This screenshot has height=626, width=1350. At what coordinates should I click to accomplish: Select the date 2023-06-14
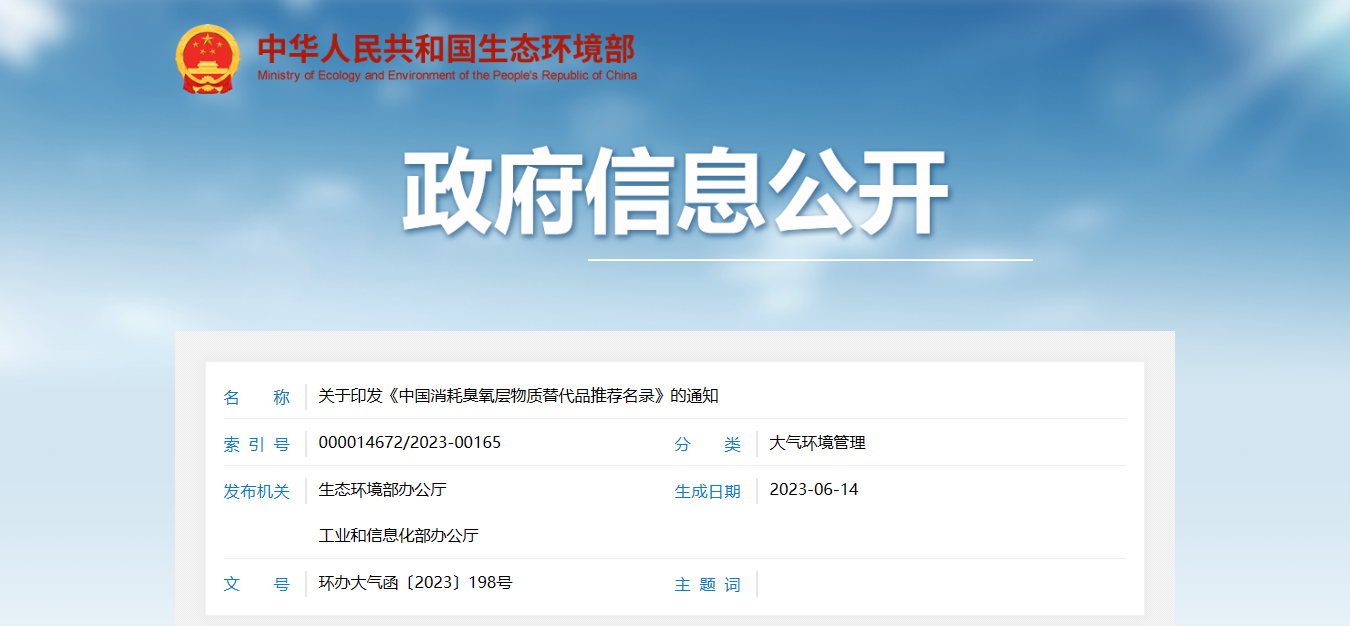click(813, 490)
